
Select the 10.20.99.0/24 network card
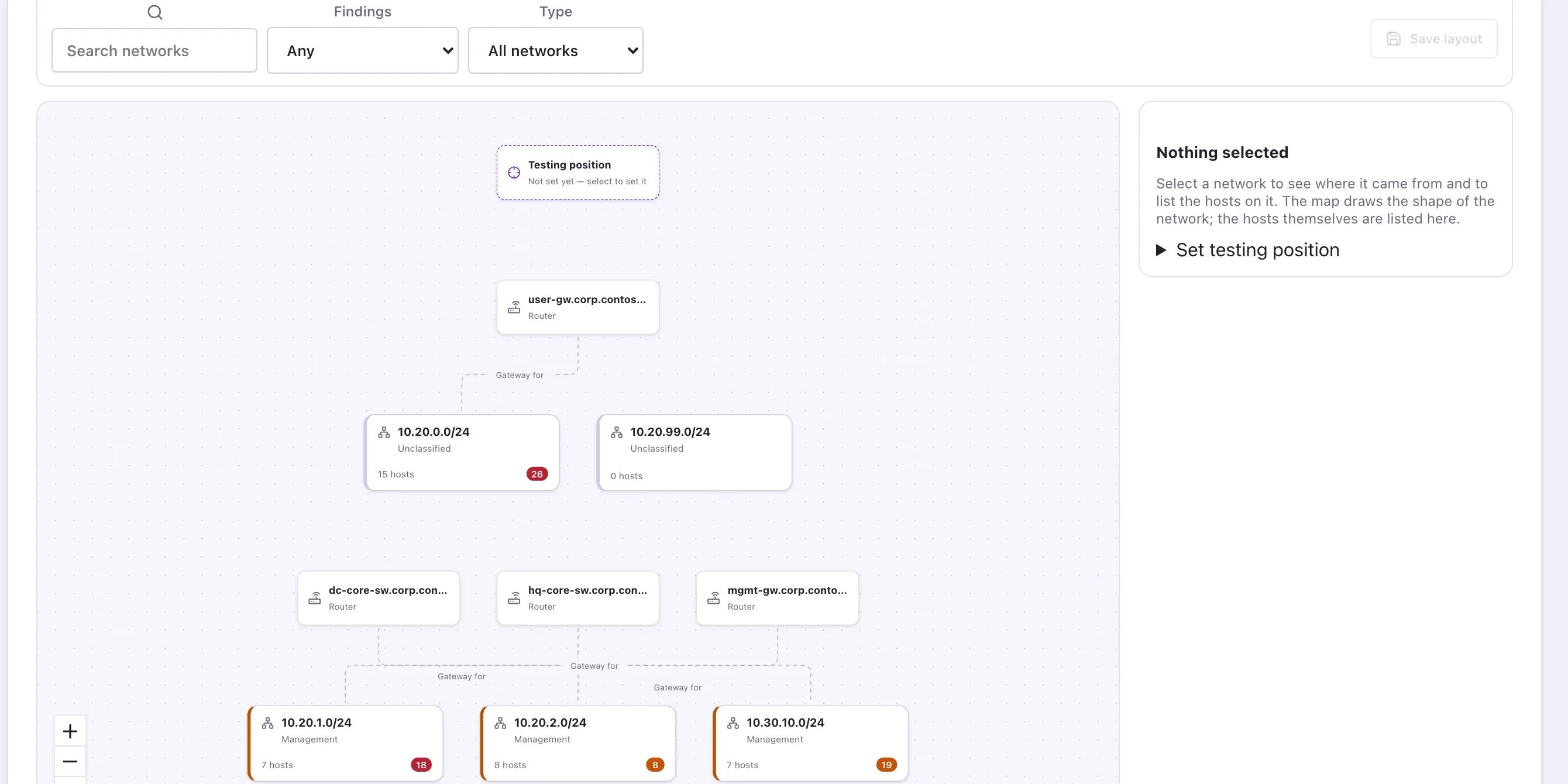coord(694,452)
